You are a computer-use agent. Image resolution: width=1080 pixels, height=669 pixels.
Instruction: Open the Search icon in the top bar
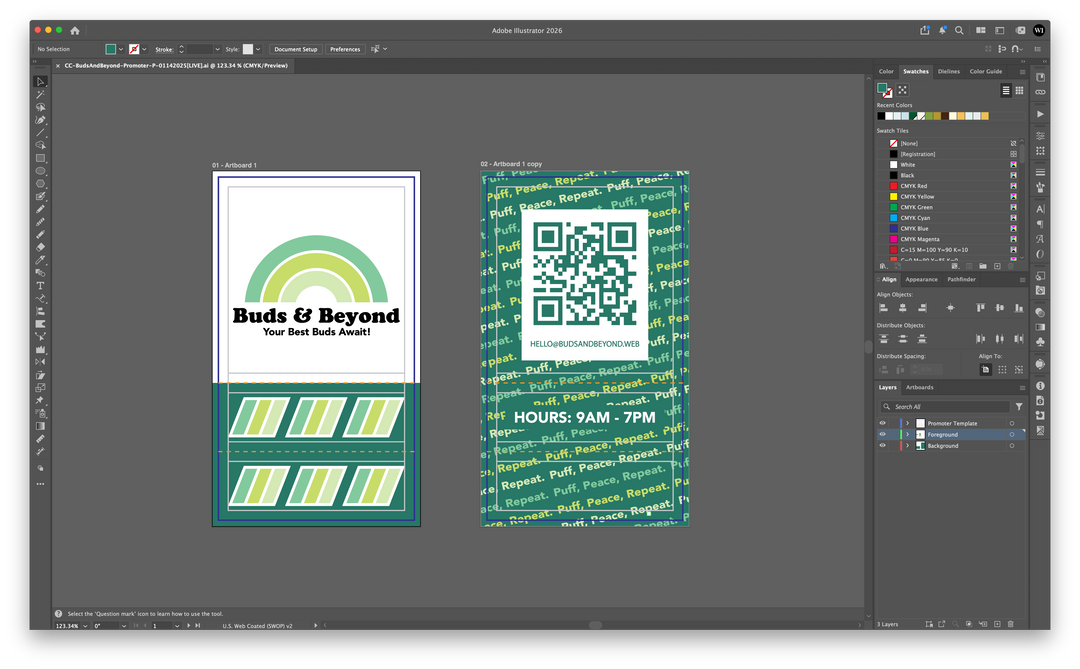click(x=959, y=30)
